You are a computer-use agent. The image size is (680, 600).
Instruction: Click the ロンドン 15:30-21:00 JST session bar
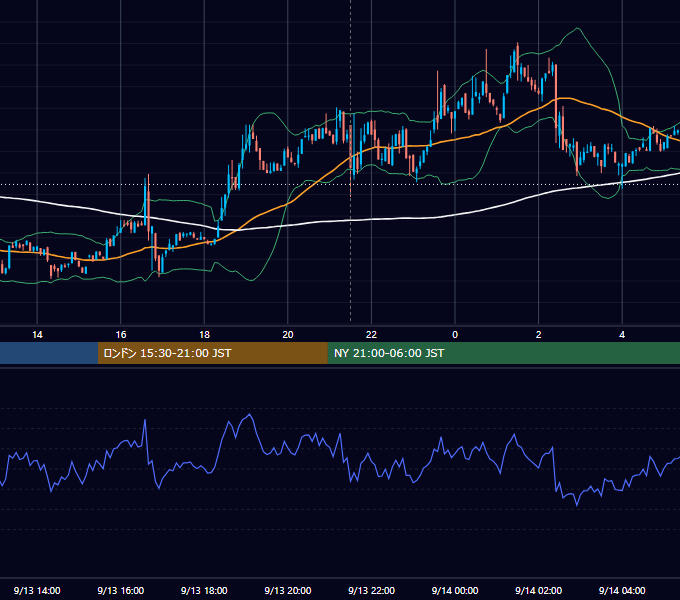(x=212, y=353)
